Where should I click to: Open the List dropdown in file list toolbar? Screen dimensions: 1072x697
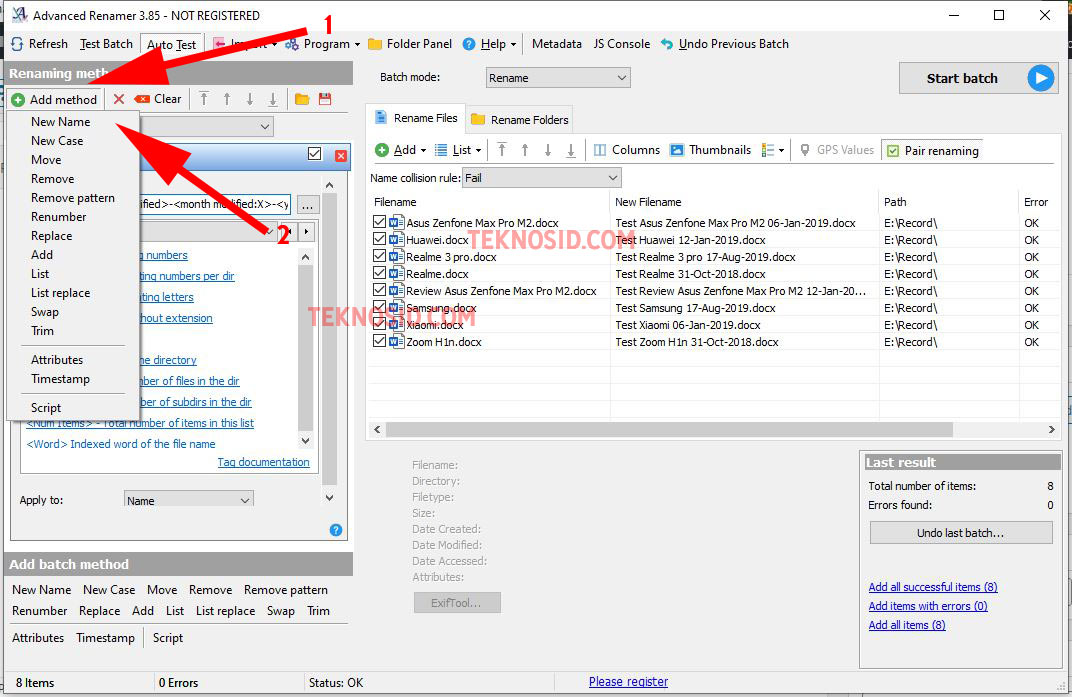(x=458, y=150)
